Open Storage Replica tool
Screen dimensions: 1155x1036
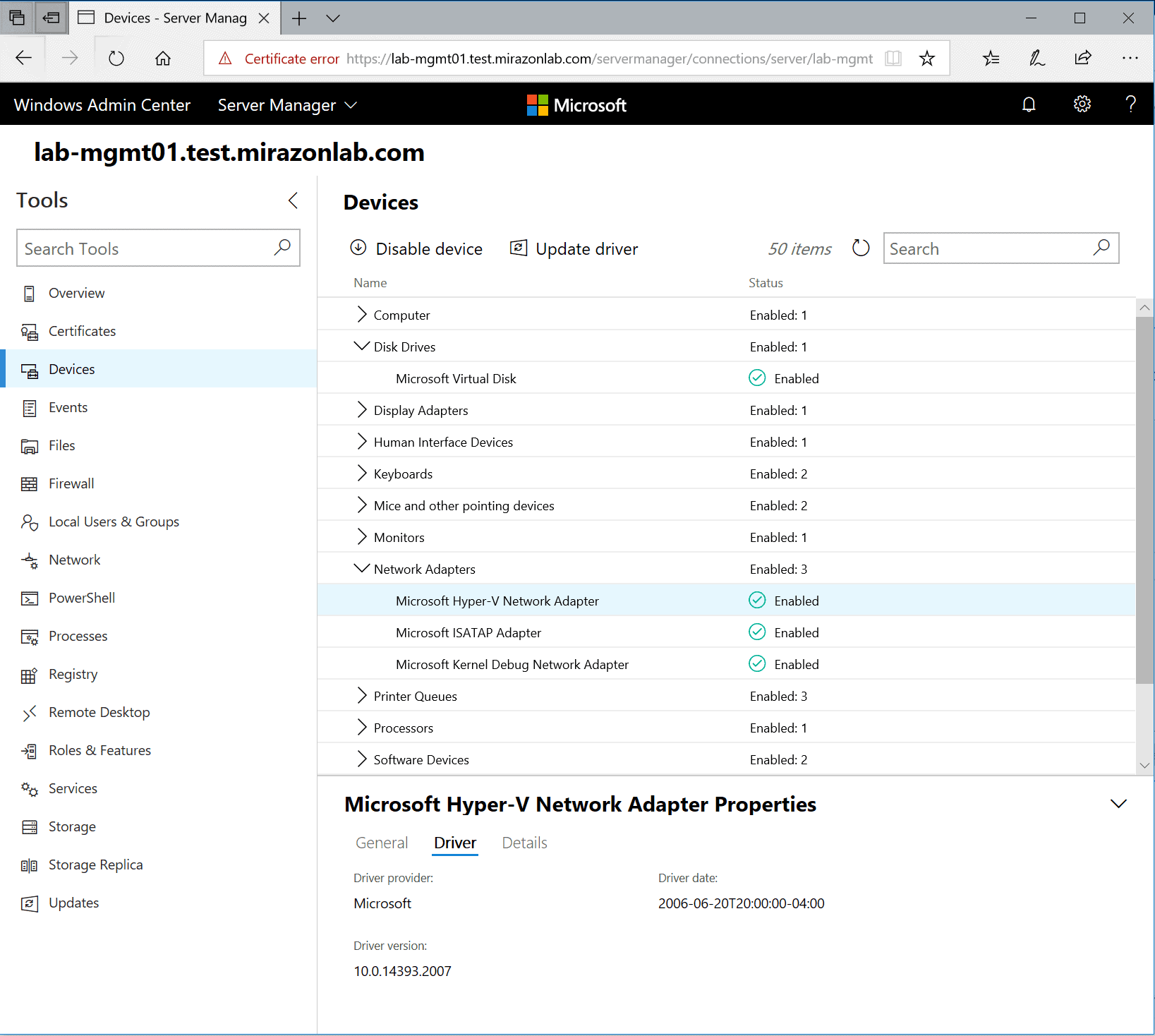point(95,865)
